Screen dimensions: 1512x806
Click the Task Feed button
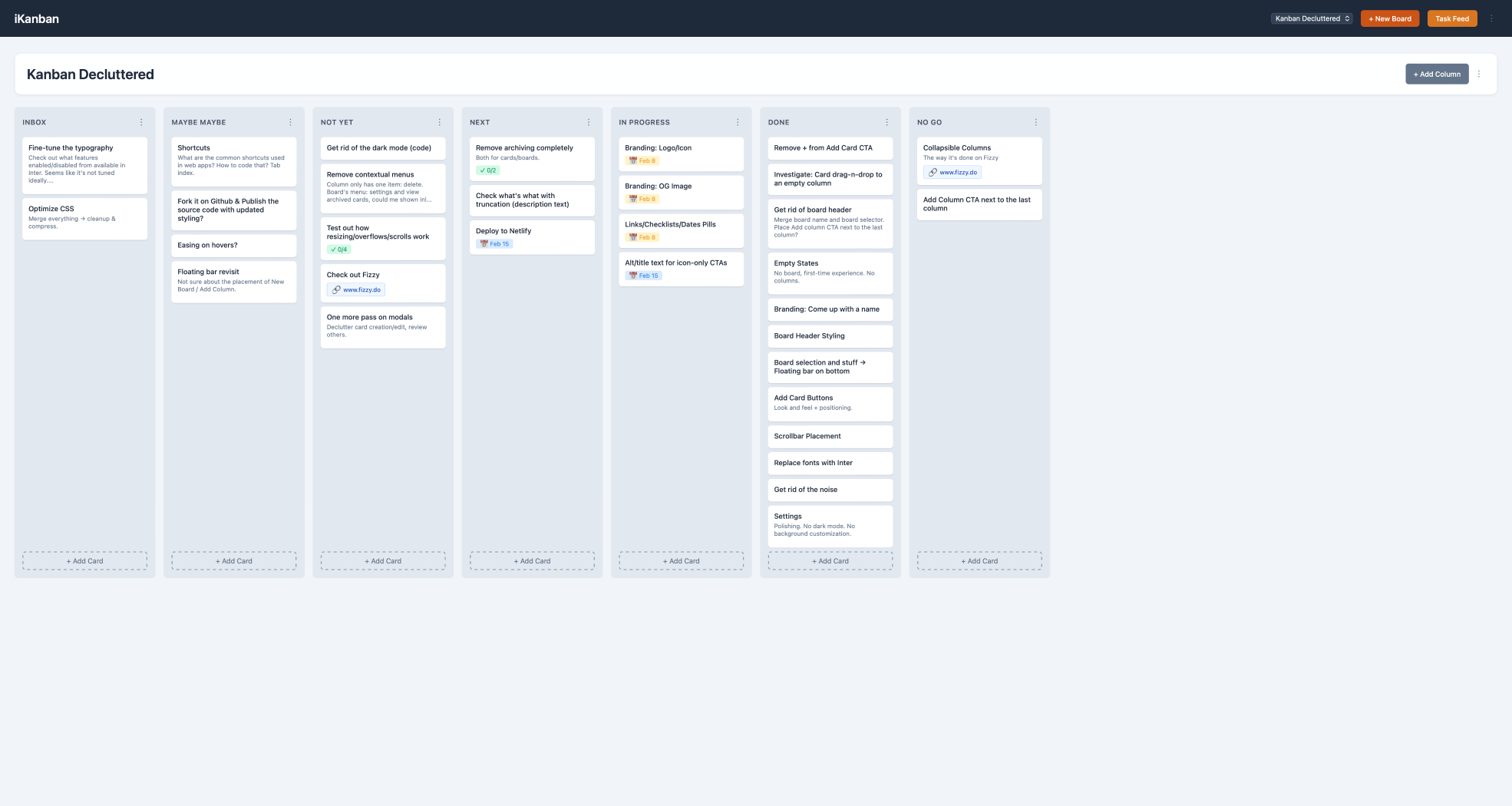pyautogui.click(x=1451, y=18)
